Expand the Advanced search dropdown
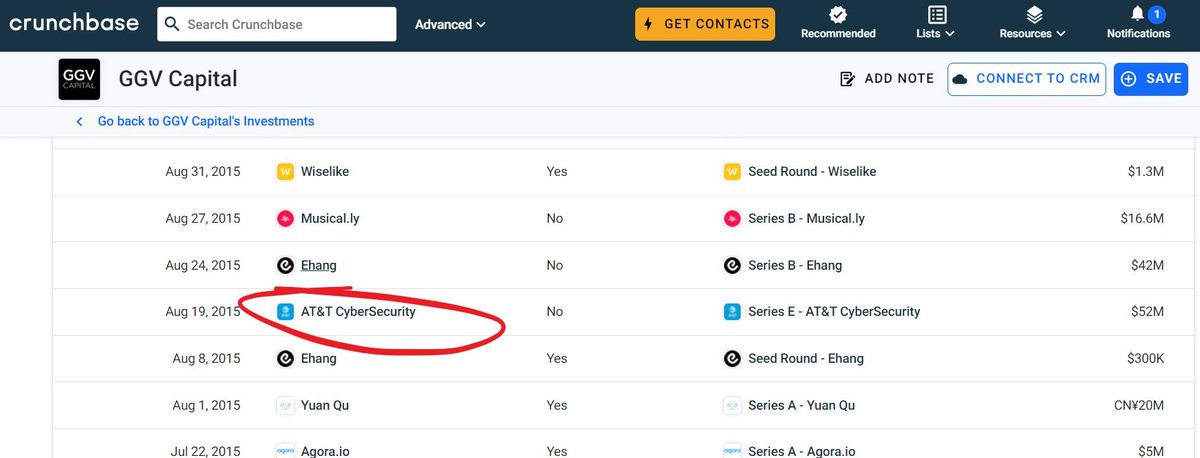This screenshot has height=458, width=1200. [x=450, y=24]
